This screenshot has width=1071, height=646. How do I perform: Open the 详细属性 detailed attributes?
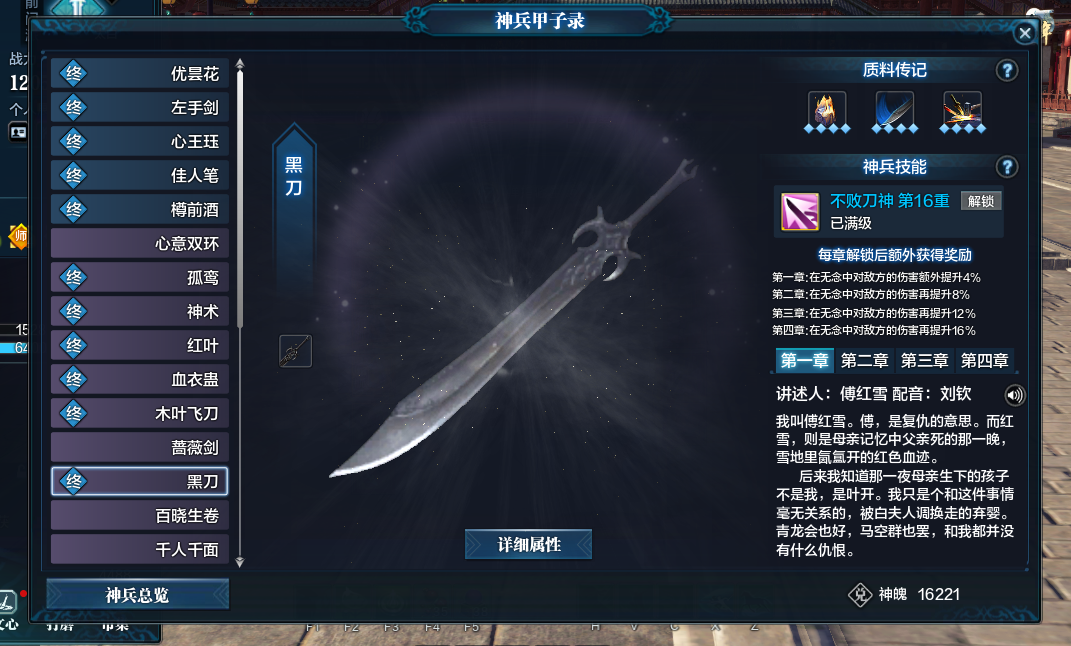tap(529, 544)
